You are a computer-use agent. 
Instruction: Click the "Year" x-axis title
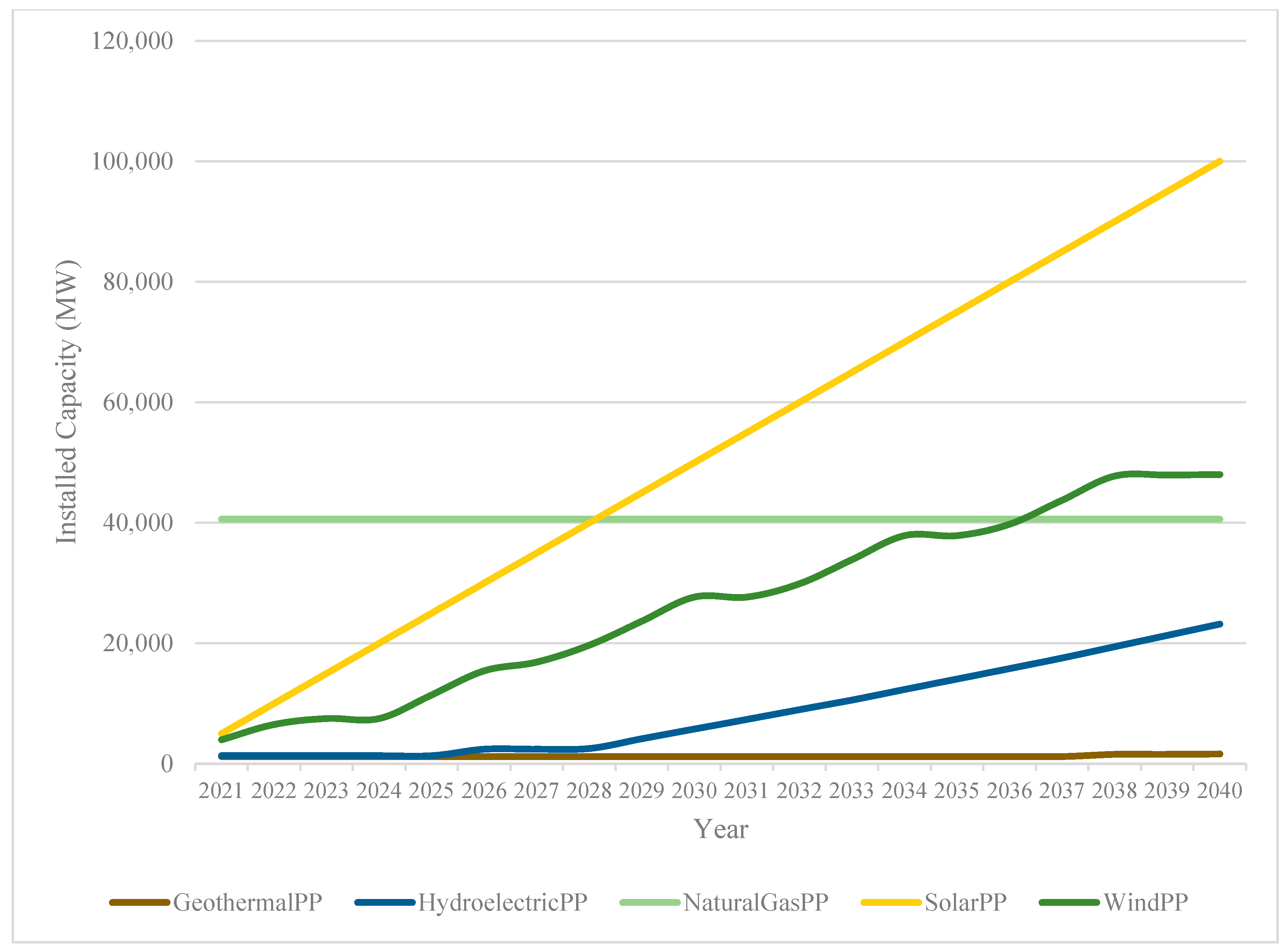pos(721,829)
